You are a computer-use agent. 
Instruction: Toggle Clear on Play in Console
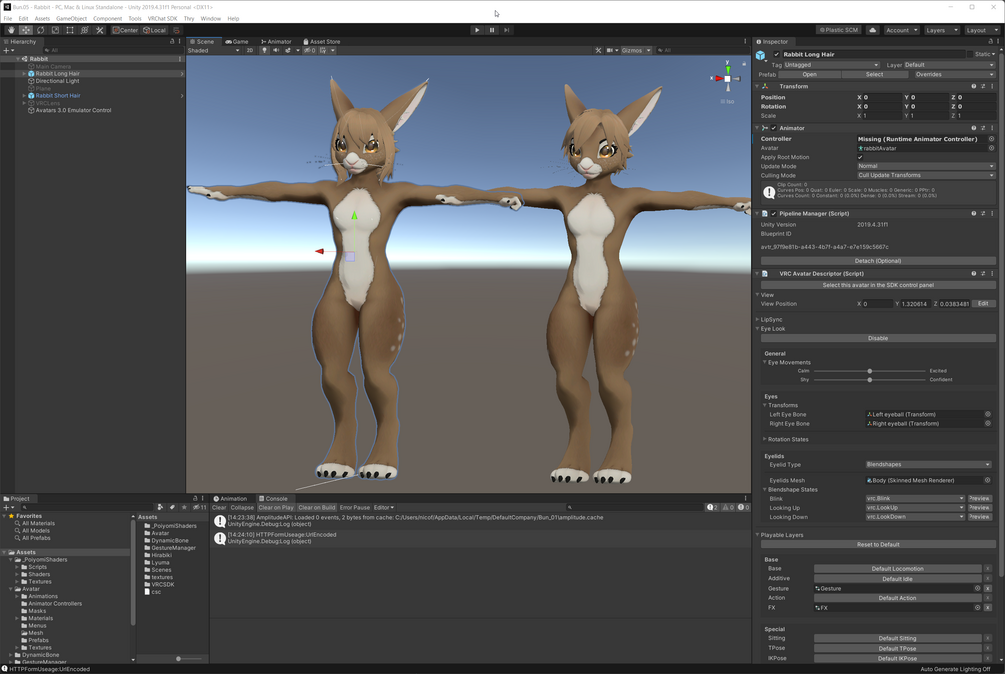pos(276,507)
